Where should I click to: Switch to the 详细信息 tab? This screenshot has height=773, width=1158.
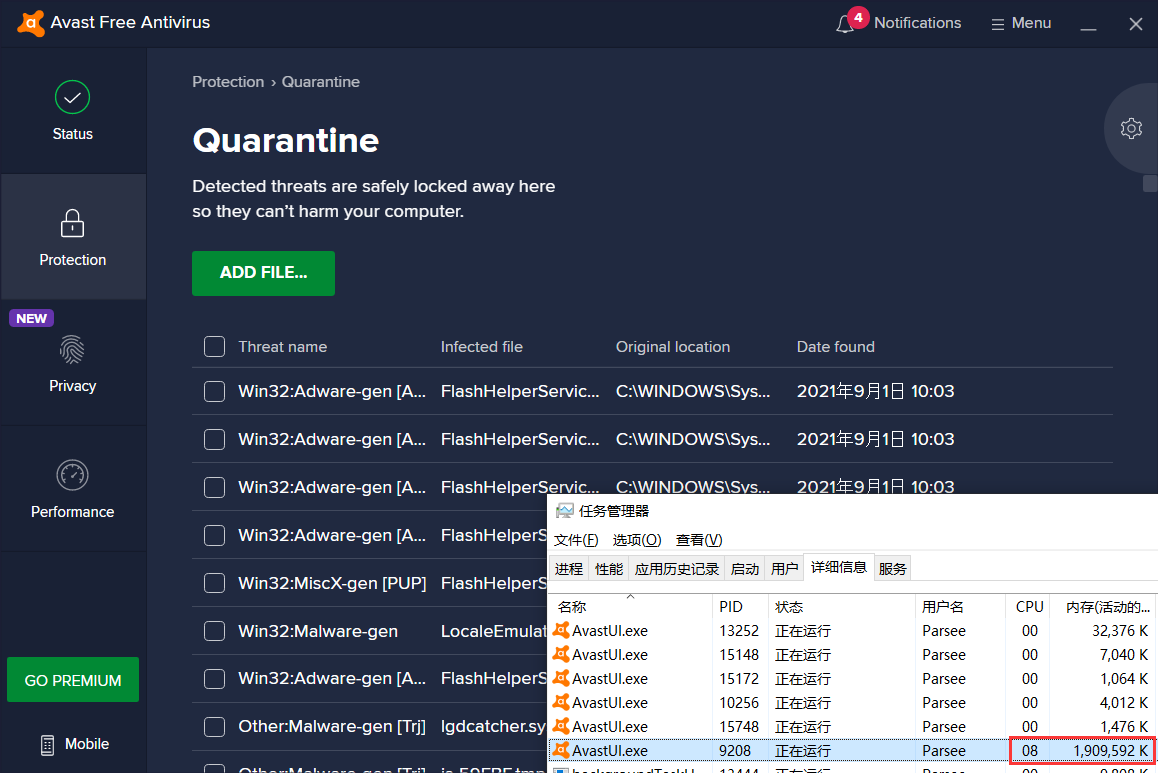point(838,567)
